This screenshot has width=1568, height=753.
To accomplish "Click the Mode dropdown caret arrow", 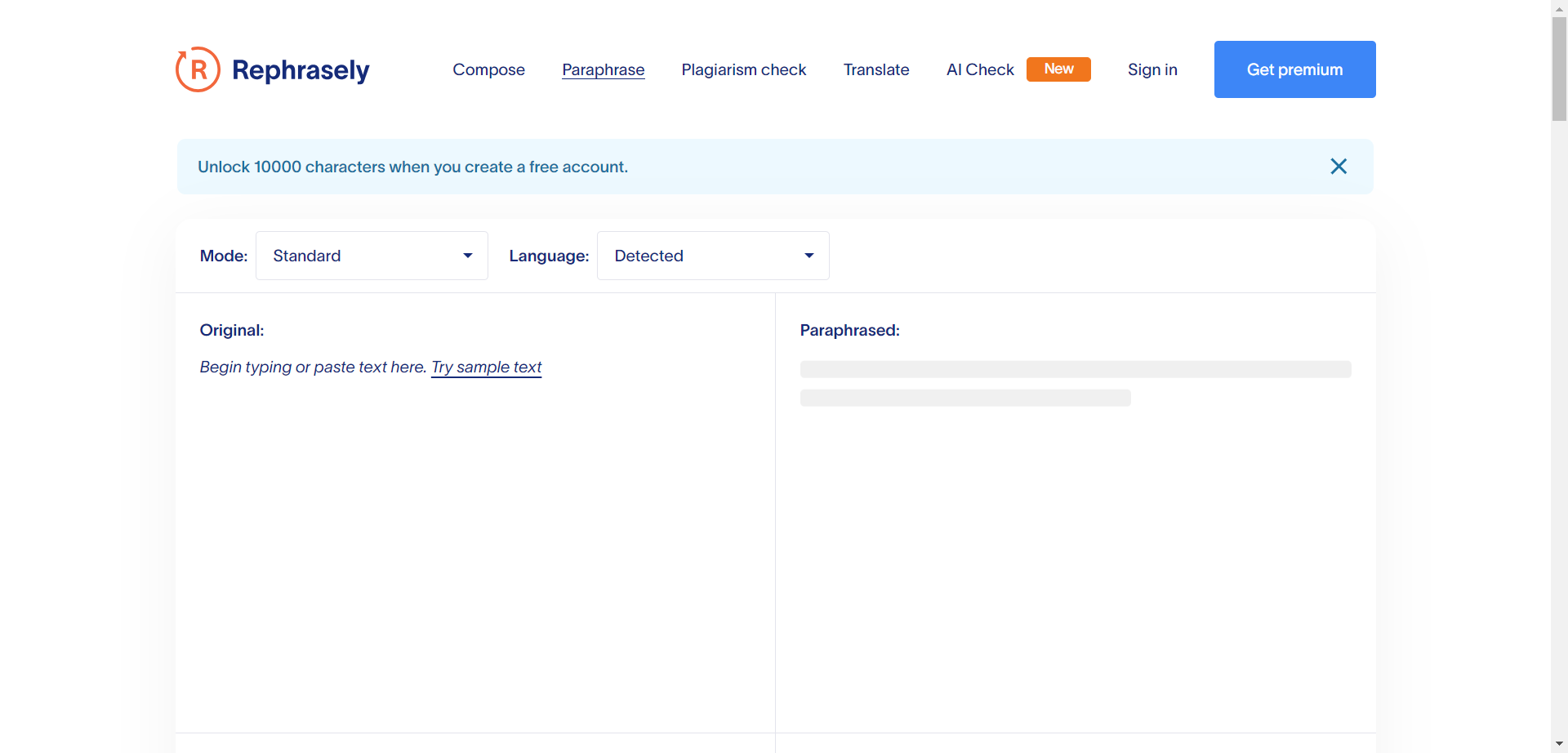I will (468, 256).
